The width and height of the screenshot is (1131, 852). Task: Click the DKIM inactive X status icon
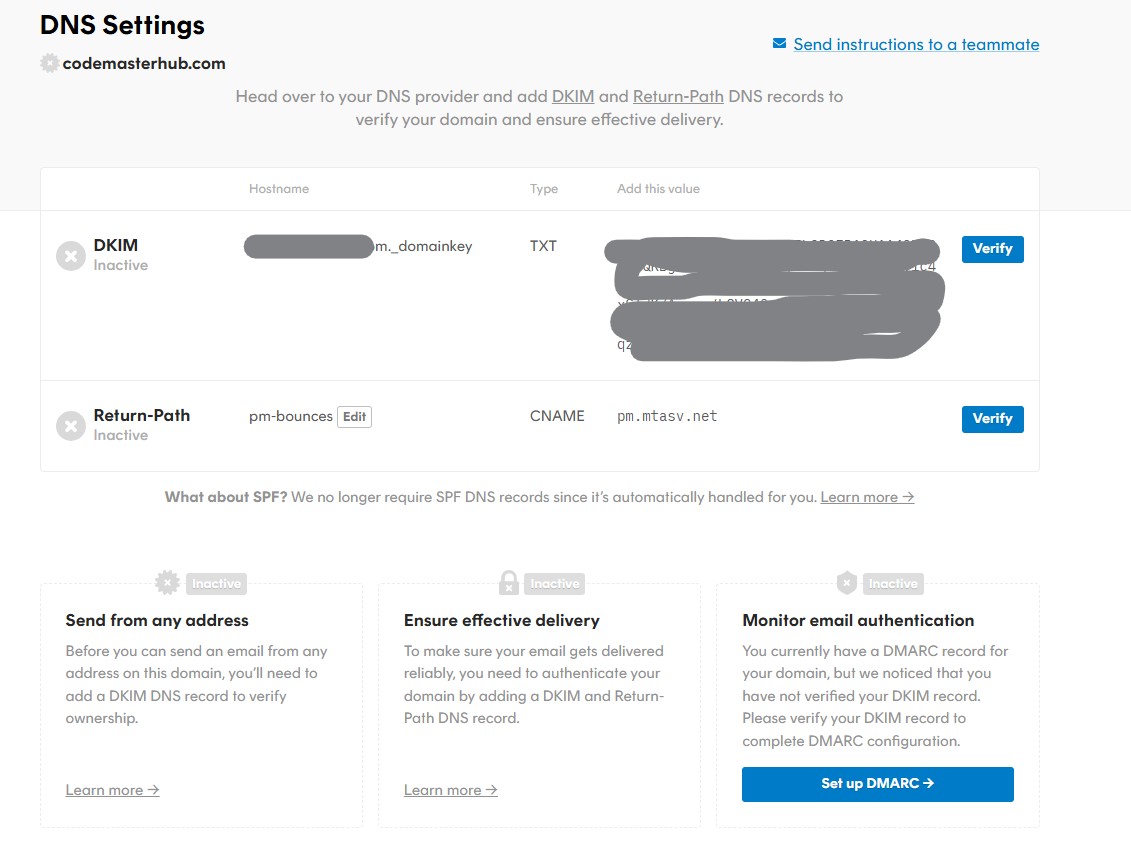(x=70, y=256)
